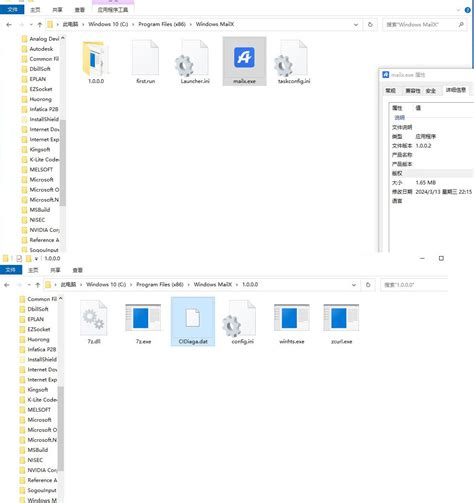Expand the address bar history in the 1.0.0.0 window
The image size is (474, 503).
click(354, 285)
